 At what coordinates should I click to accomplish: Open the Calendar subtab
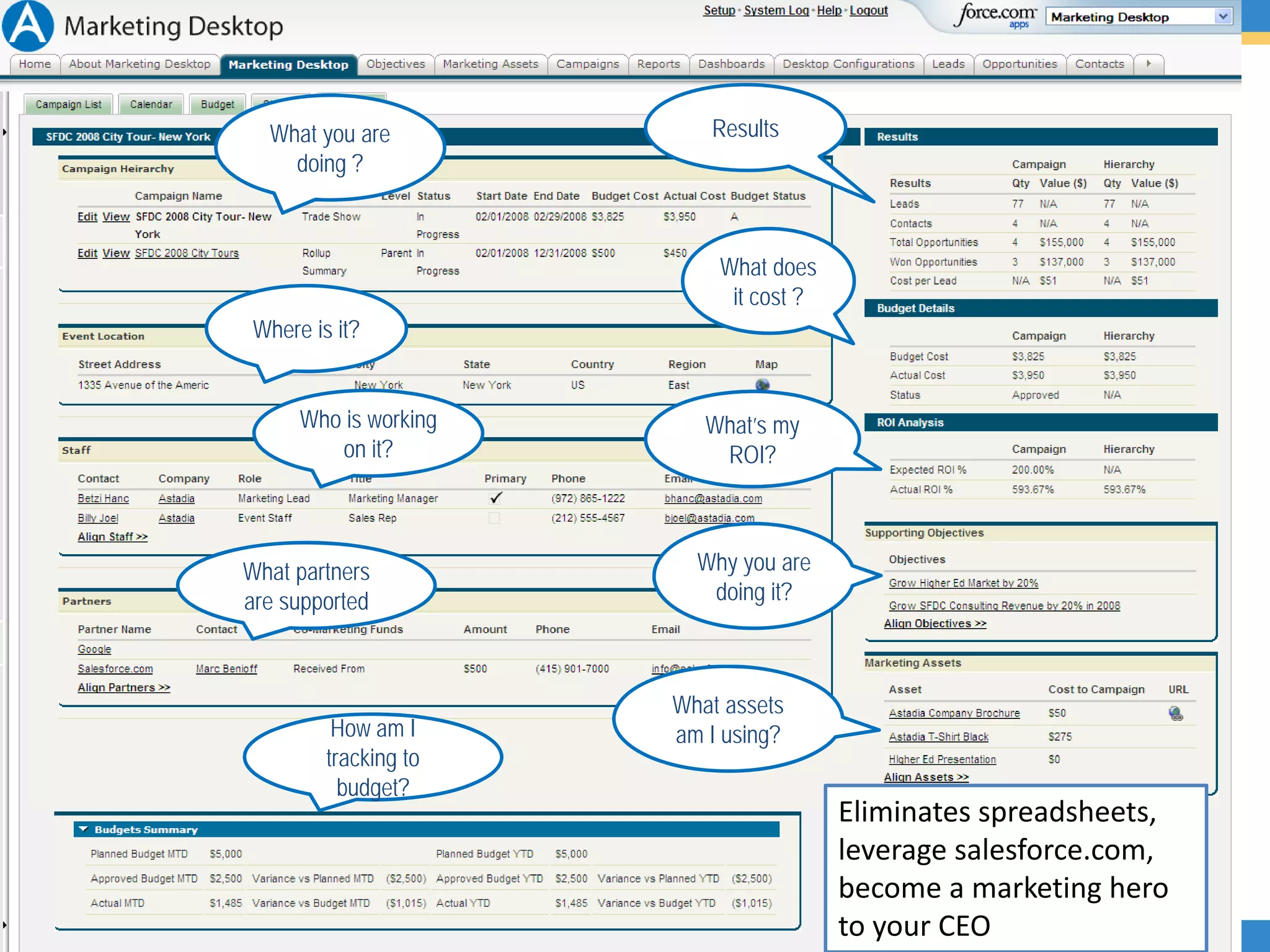151,104
